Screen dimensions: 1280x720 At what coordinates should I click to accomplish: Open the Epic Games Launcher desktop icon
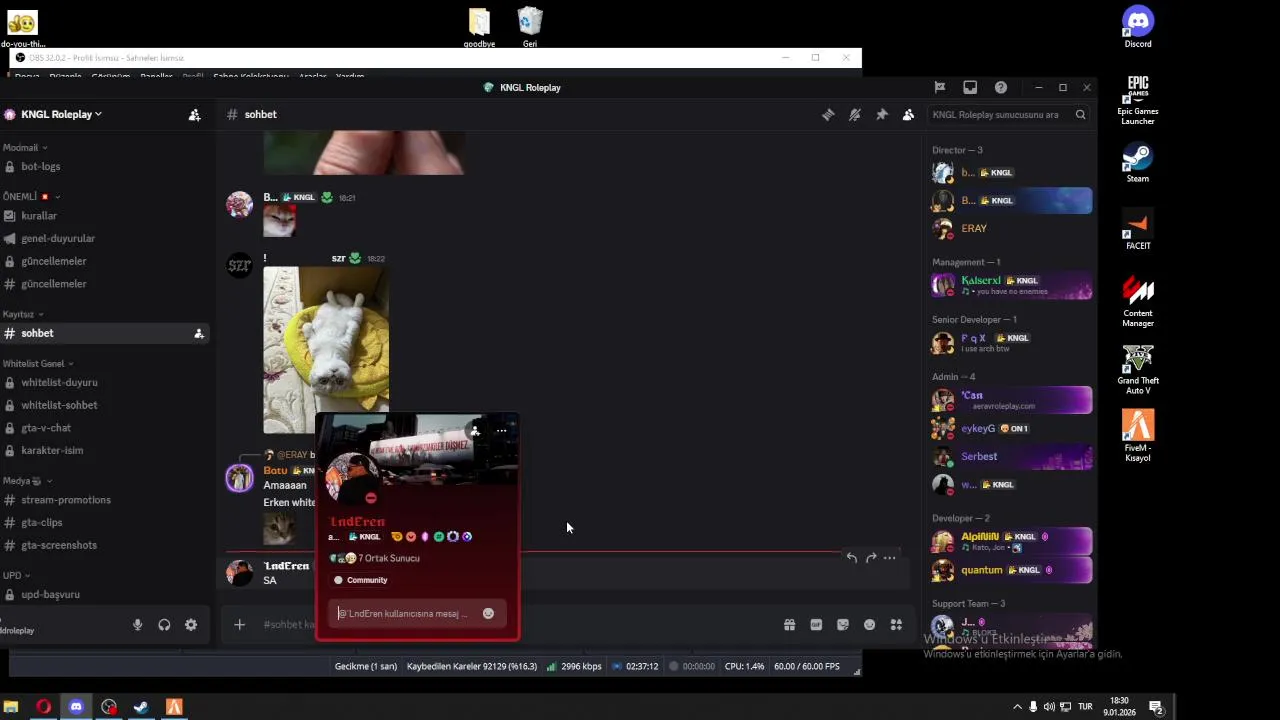pyautogui.click(x=1138, y=100)
